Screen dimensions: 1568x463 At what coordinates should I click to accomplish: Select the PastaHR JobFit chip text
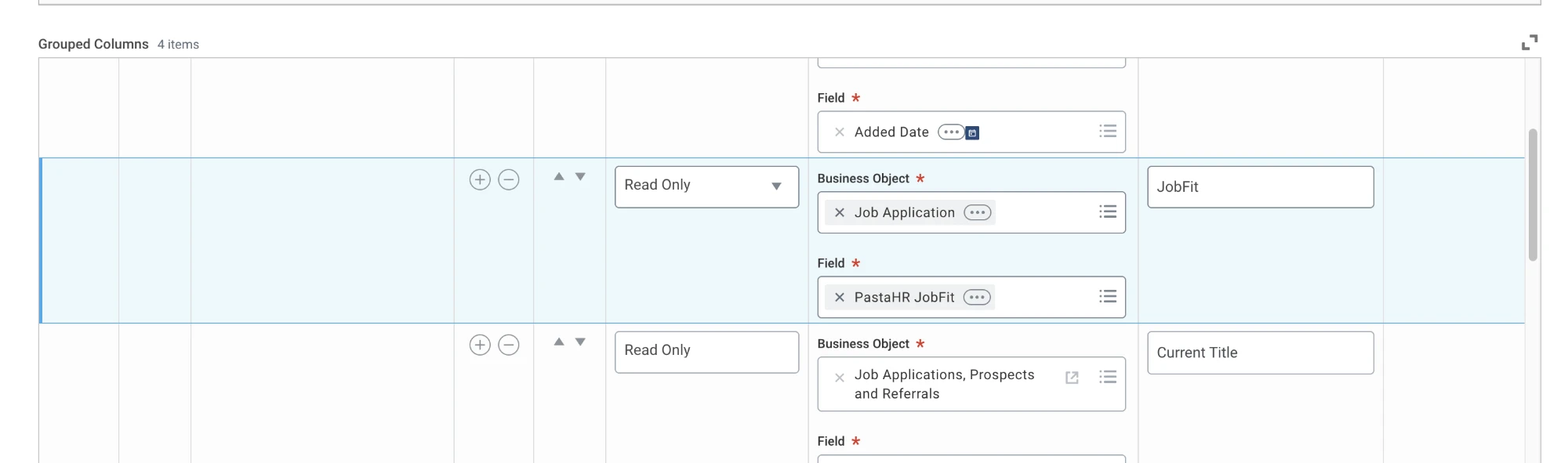905,298
